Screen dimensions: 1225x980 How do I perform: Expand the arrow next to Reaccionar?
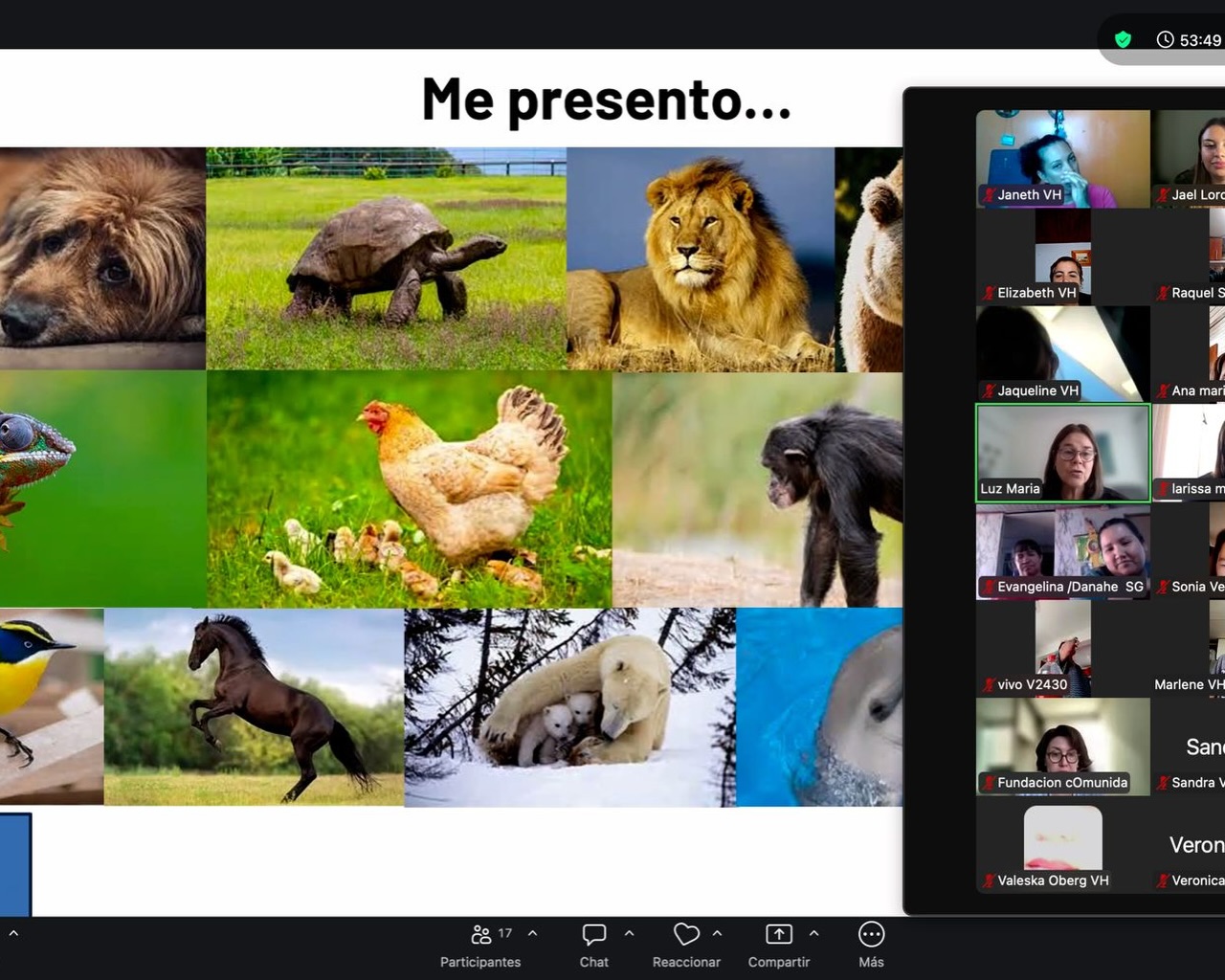717,933
